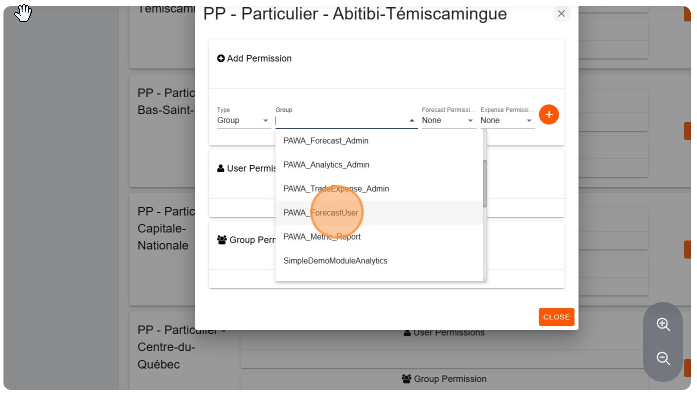This screenshot has width=697, height=394.
Task: Expand the Forecast Permission None dropdown
Action: pos(448,120)
